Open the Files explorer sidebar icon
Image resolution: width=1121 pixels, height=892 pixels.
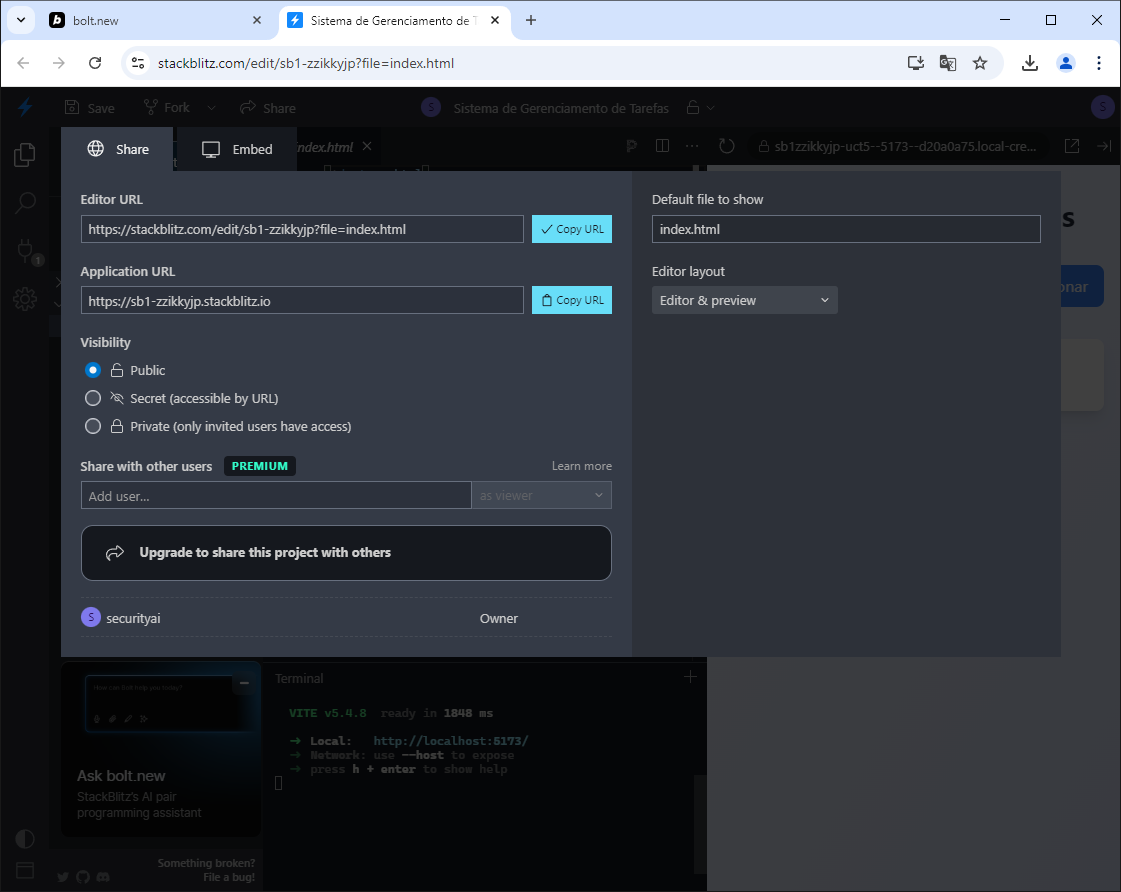tap(25, 154)
